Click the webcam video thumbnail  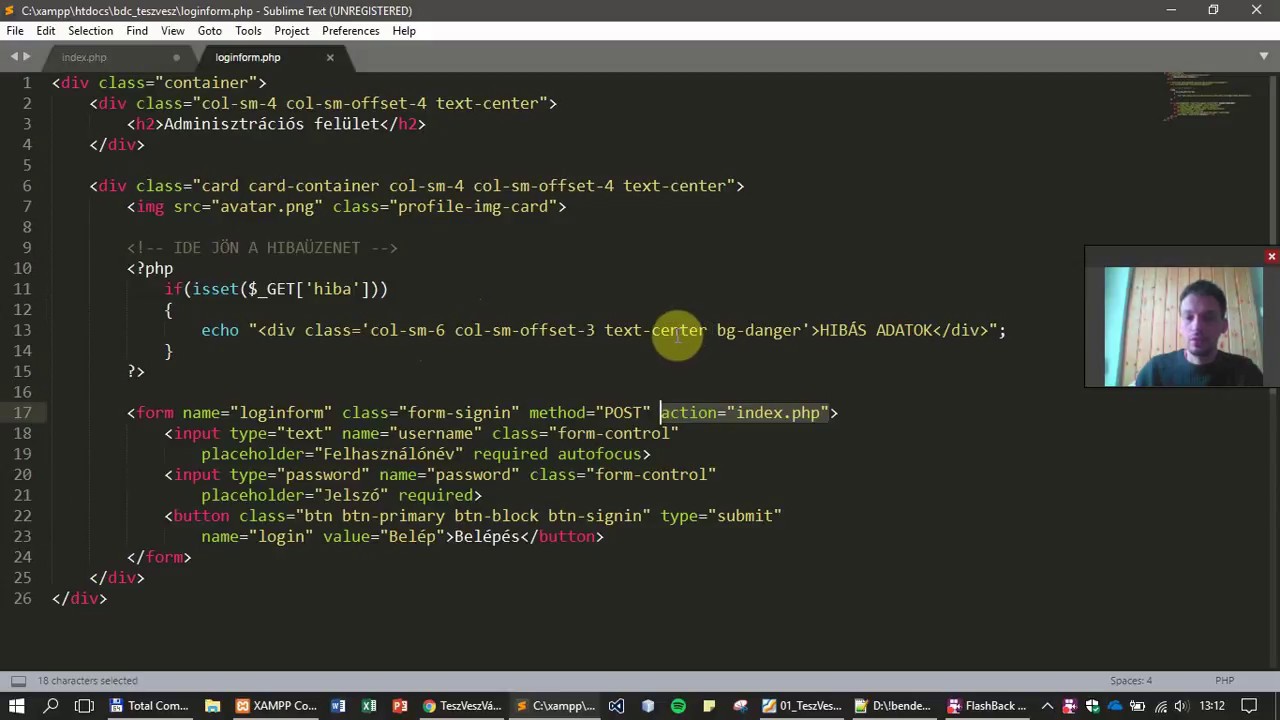(x=1184, y=326)
